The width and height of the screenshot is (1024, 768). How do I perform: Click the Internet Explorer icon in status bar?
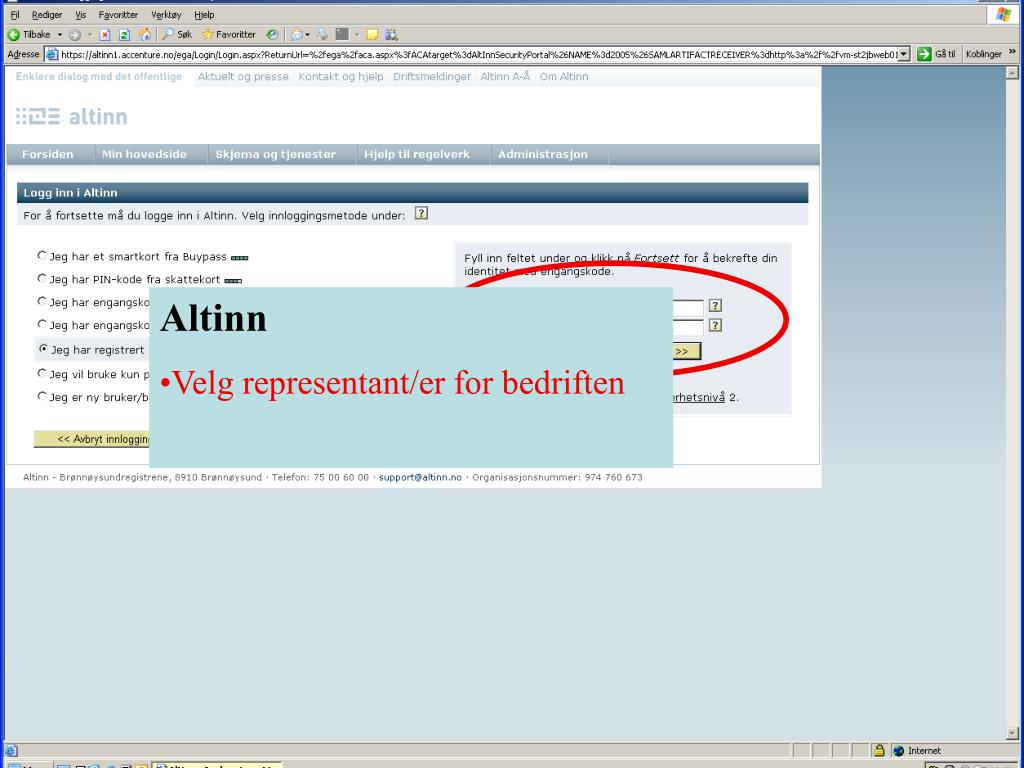[11, 751]
